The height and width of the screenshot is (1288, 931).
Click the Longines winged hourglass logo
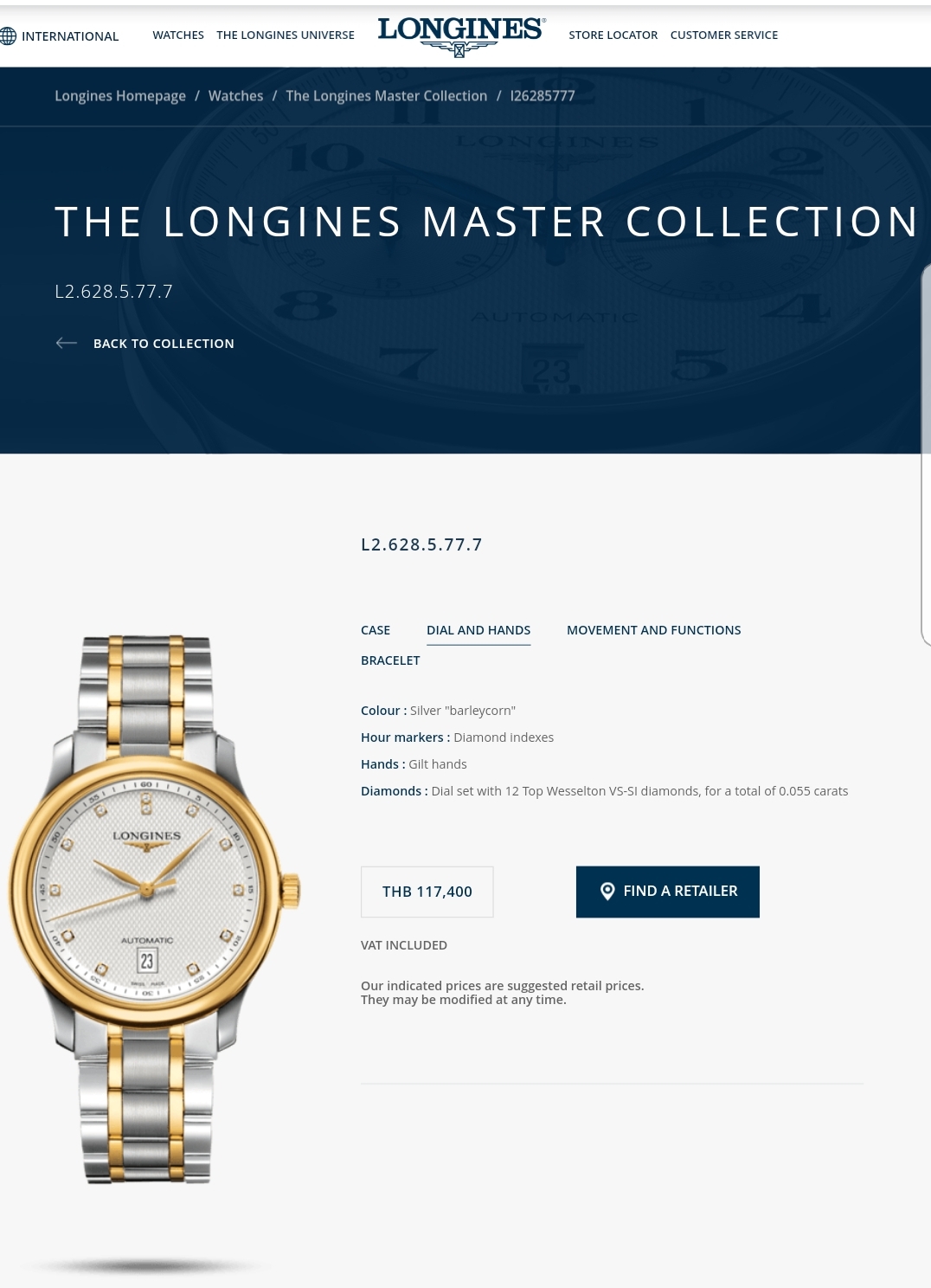point(460,36)
